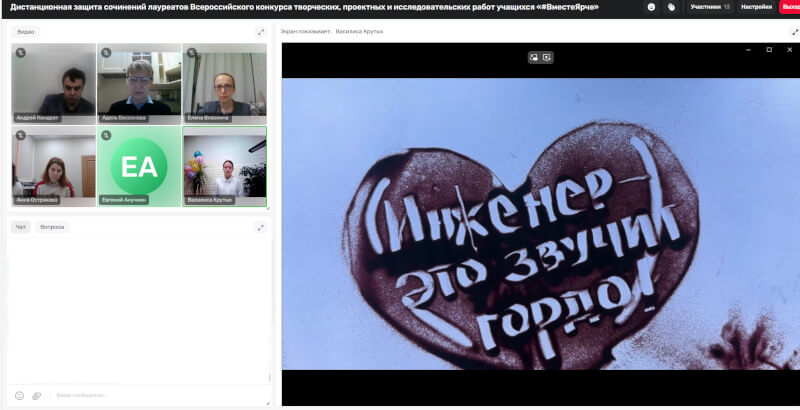Open the emoji picker in chat

tap(19, 395)
